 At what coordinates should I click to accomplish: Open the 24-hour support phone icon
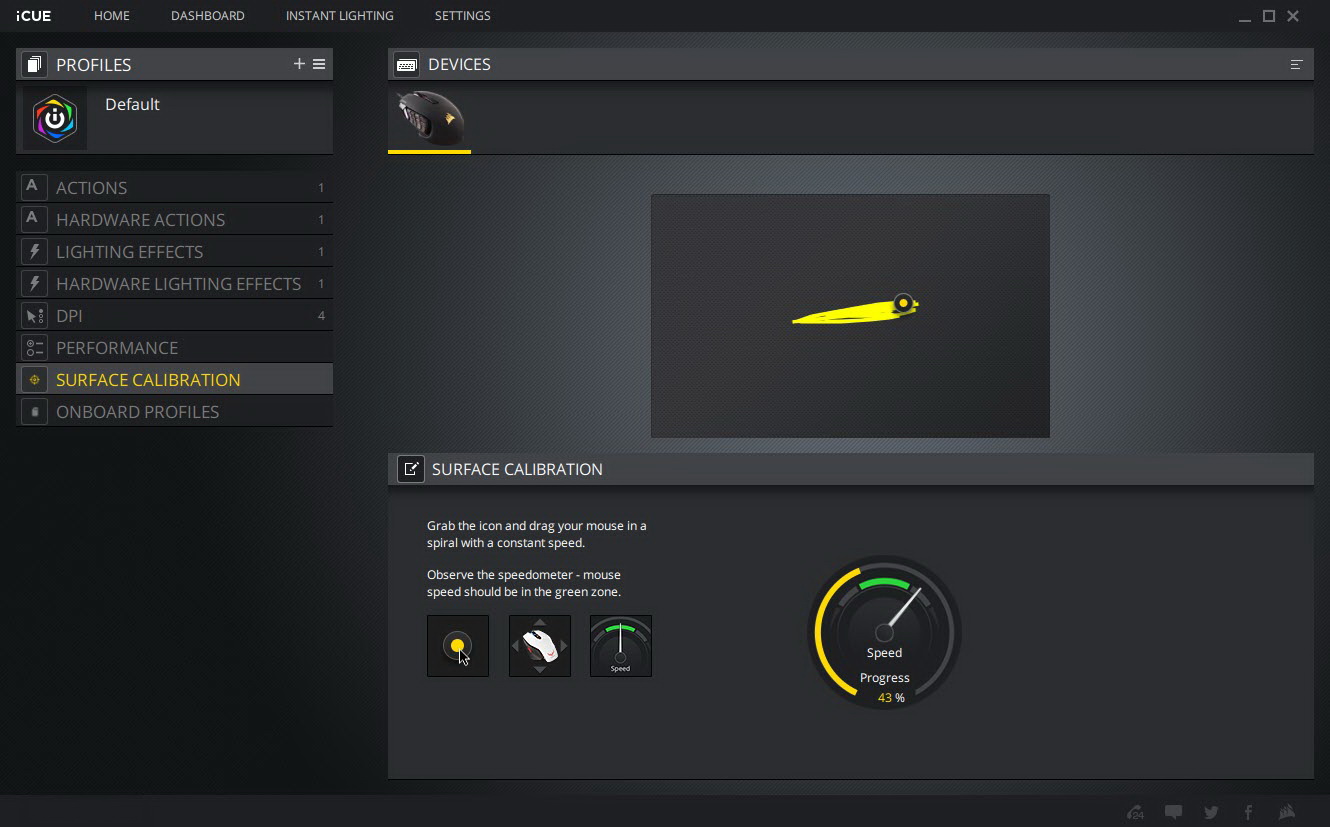click(x=1135, y=812)
